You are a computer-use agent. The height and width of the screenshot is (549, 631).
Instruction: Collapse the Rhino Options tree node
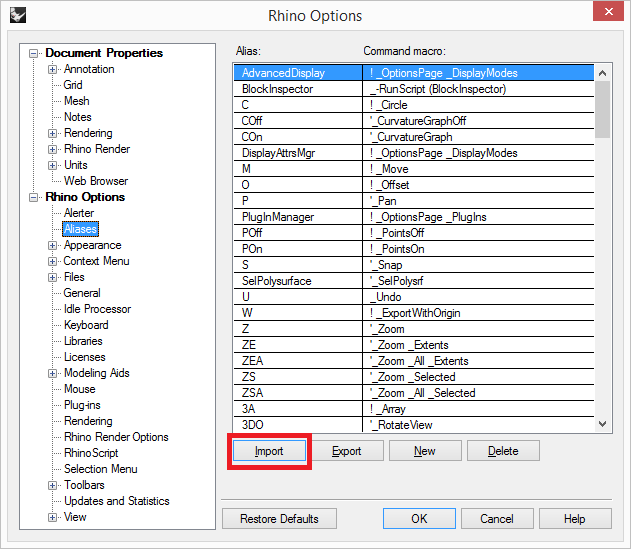point(34,197)
